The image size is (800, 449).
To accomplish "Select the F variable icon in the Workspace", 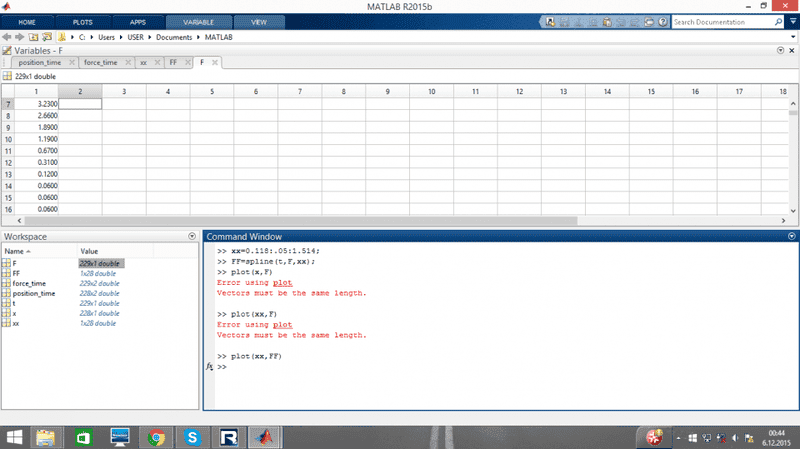I will [x=6, y=263].
